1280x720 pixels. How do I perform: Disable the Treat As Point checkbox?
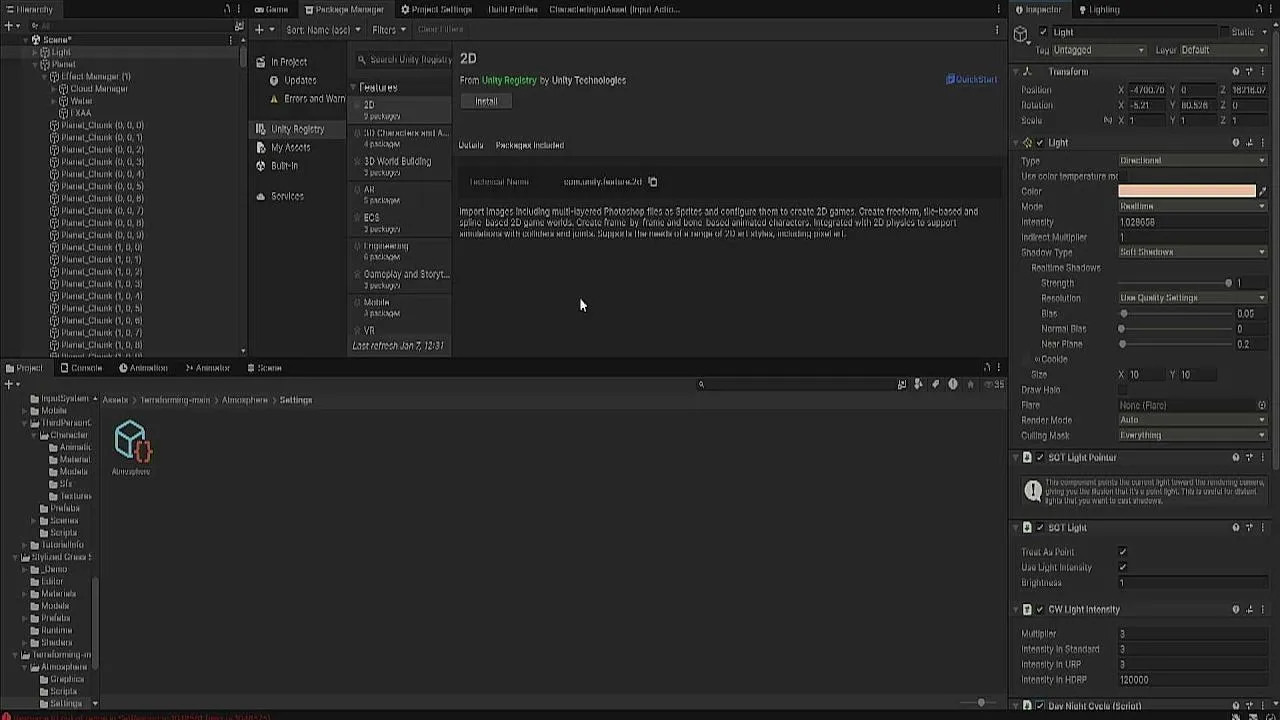1123,552
